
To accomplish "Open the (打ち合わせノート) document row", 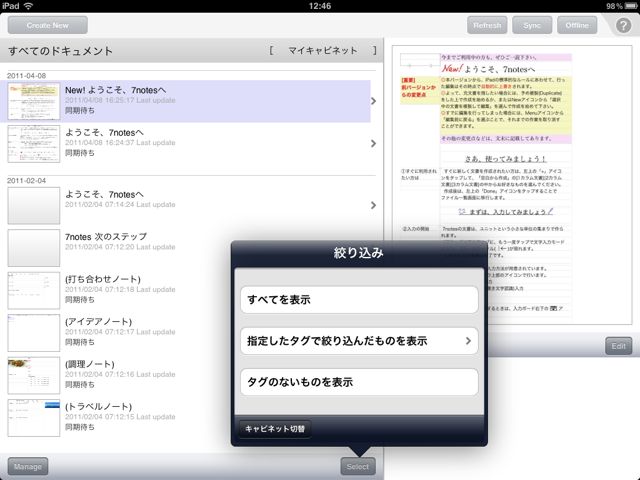I will pos(118,290).
